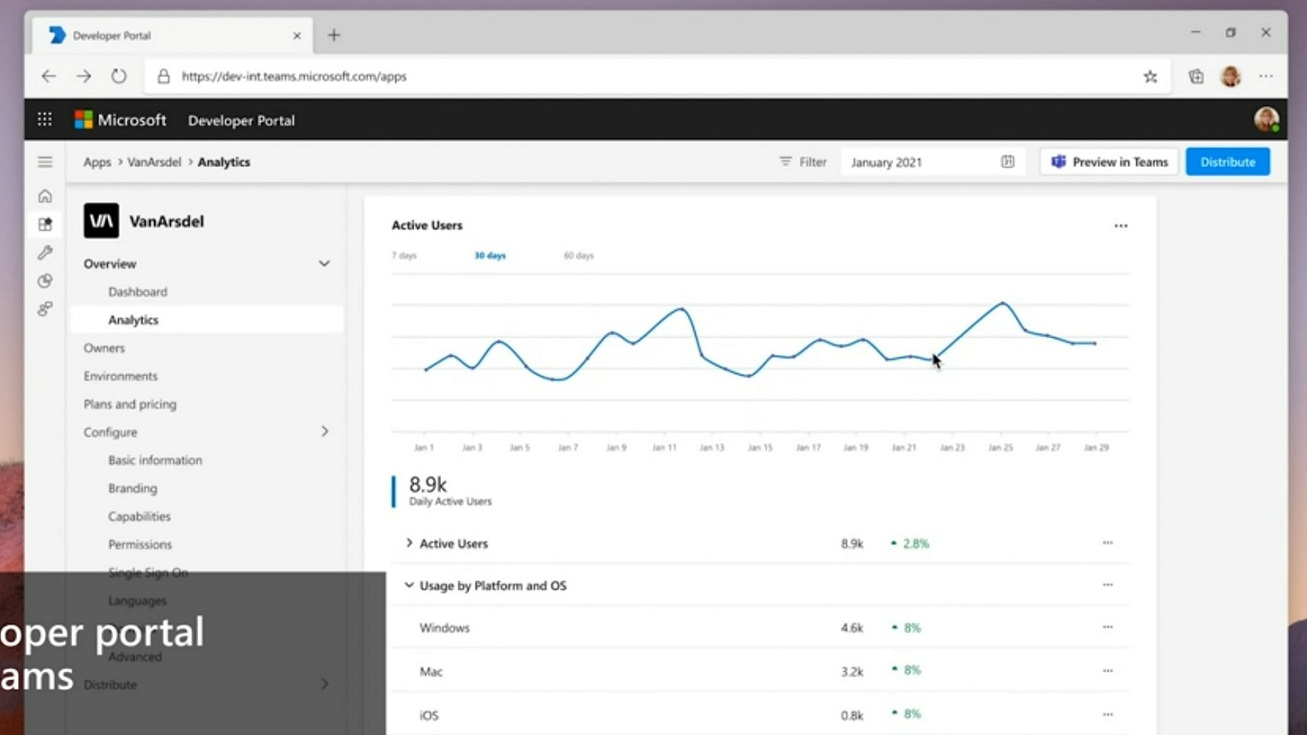Open Owners page

[104, 348]
